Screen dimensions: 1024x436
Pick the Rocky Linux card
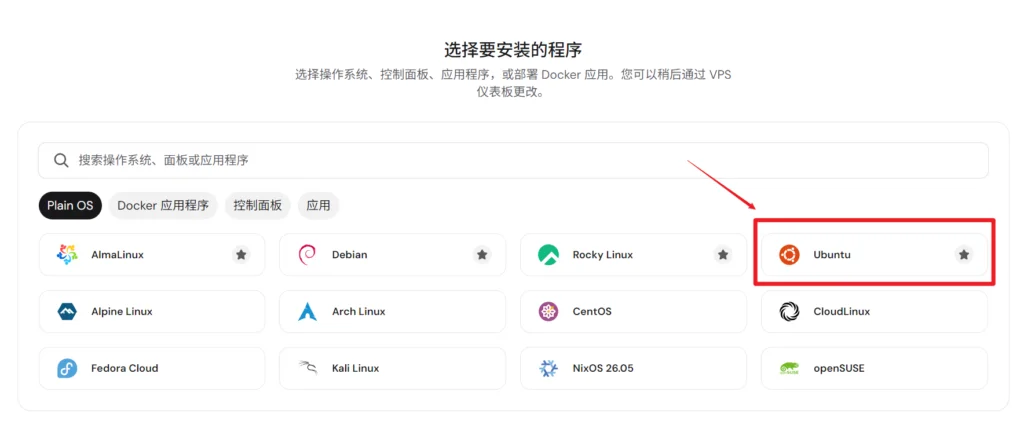click(x=633, y=255)
